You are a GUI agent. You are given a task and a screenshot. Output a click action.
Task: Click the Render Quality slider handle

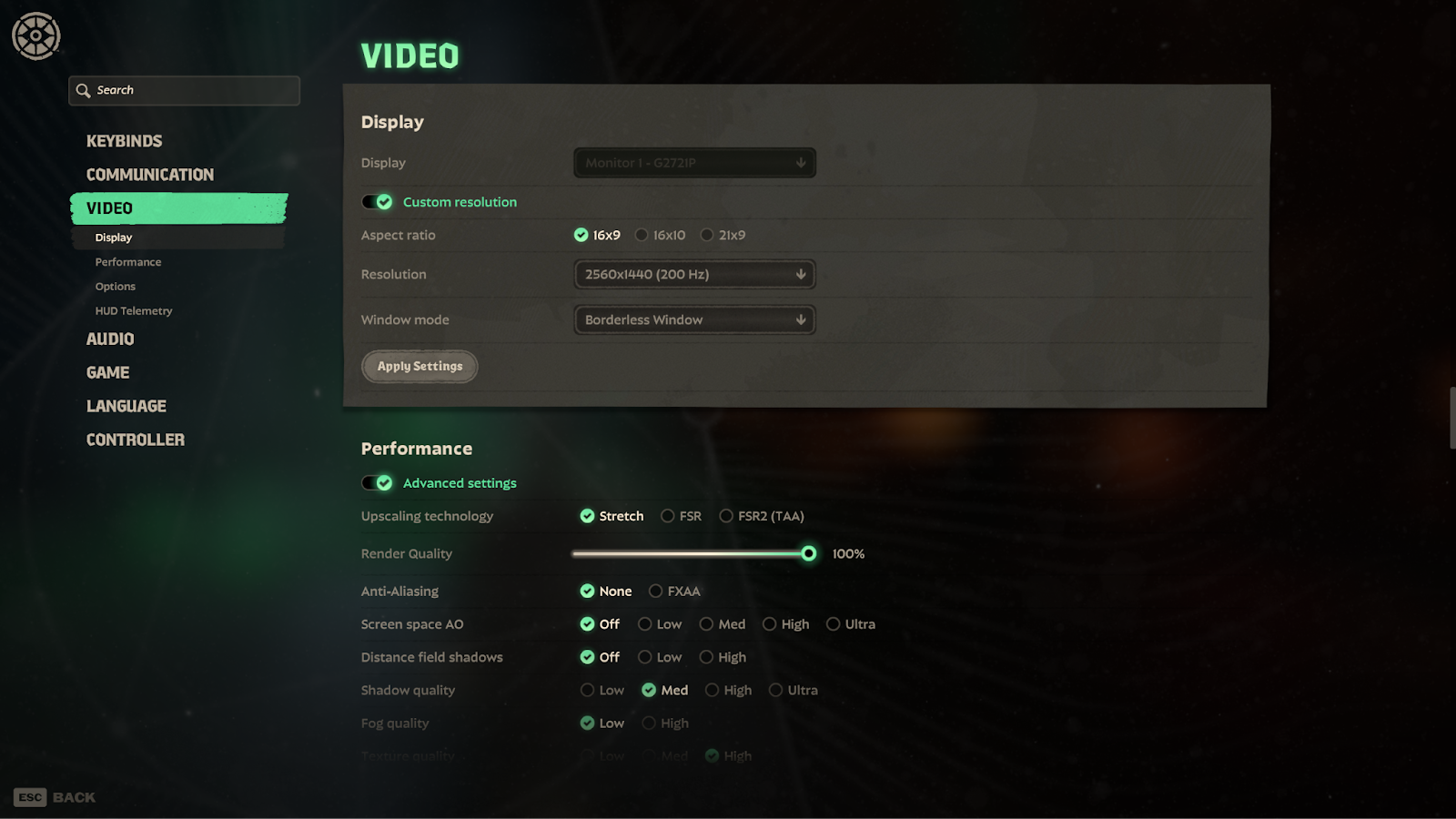[x=808, y=553]
